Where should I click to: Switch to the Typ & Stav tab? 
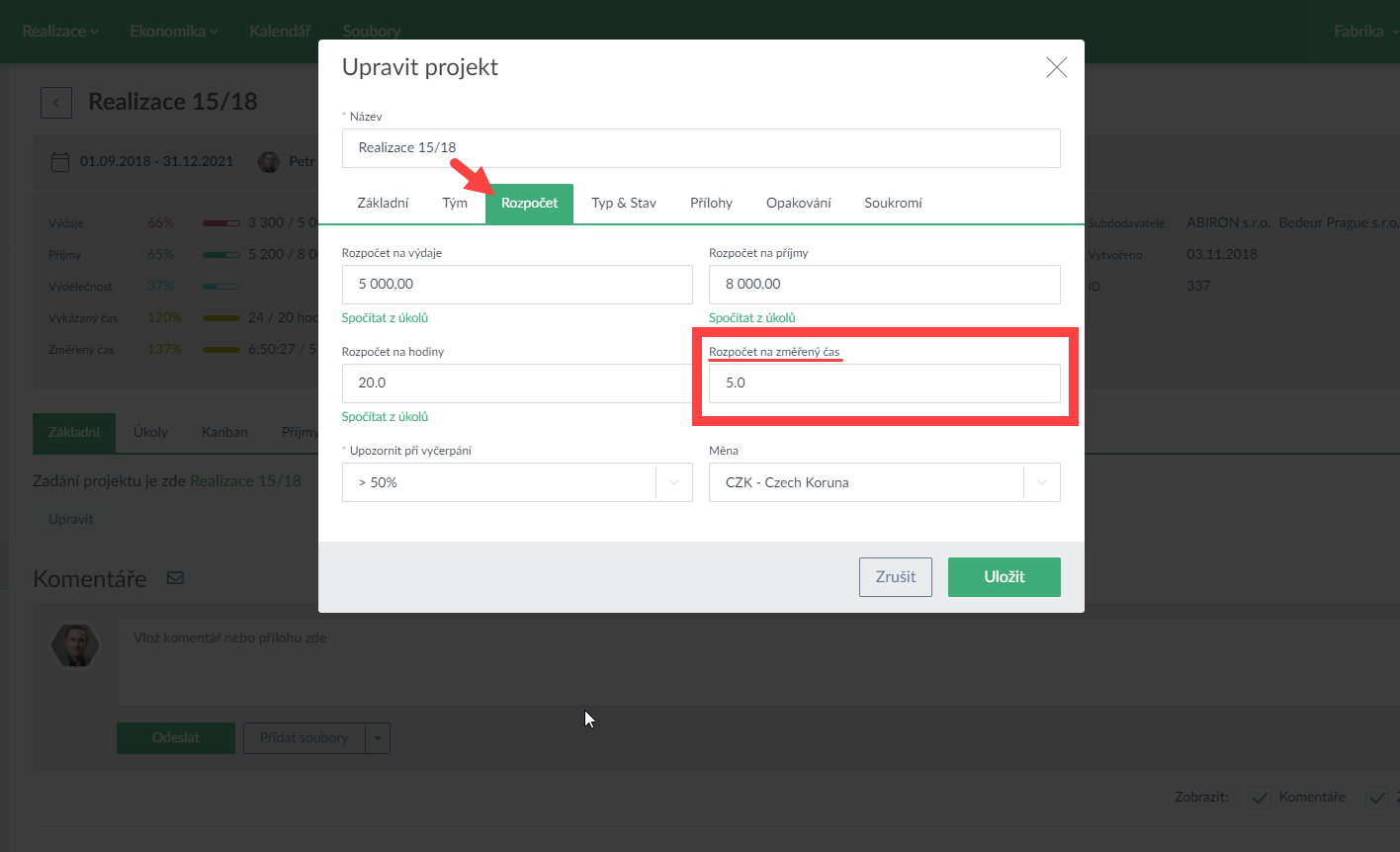point(624,203)
